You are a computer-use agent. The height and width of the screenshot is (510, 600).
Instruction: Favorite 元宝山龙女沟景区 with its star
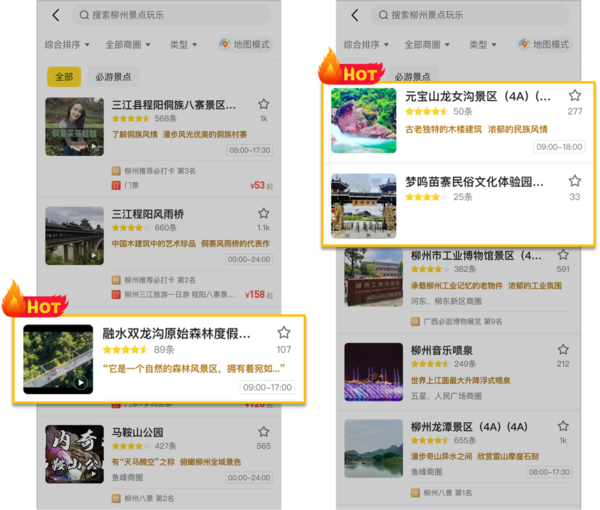pyautogui.click(x=574, y=96)
